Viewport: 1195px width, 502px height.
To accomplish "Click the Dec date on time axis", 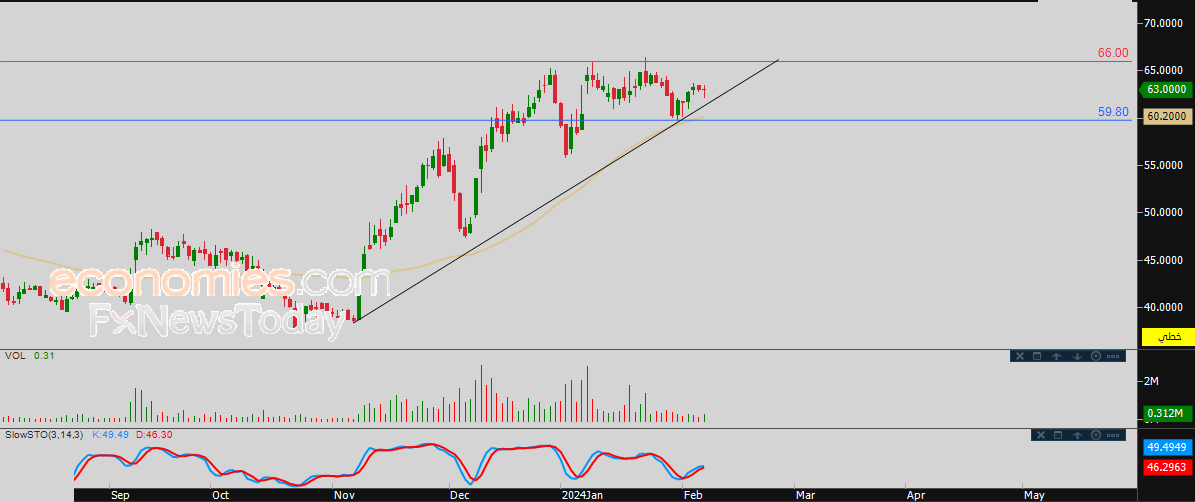I will coord(460,495).
